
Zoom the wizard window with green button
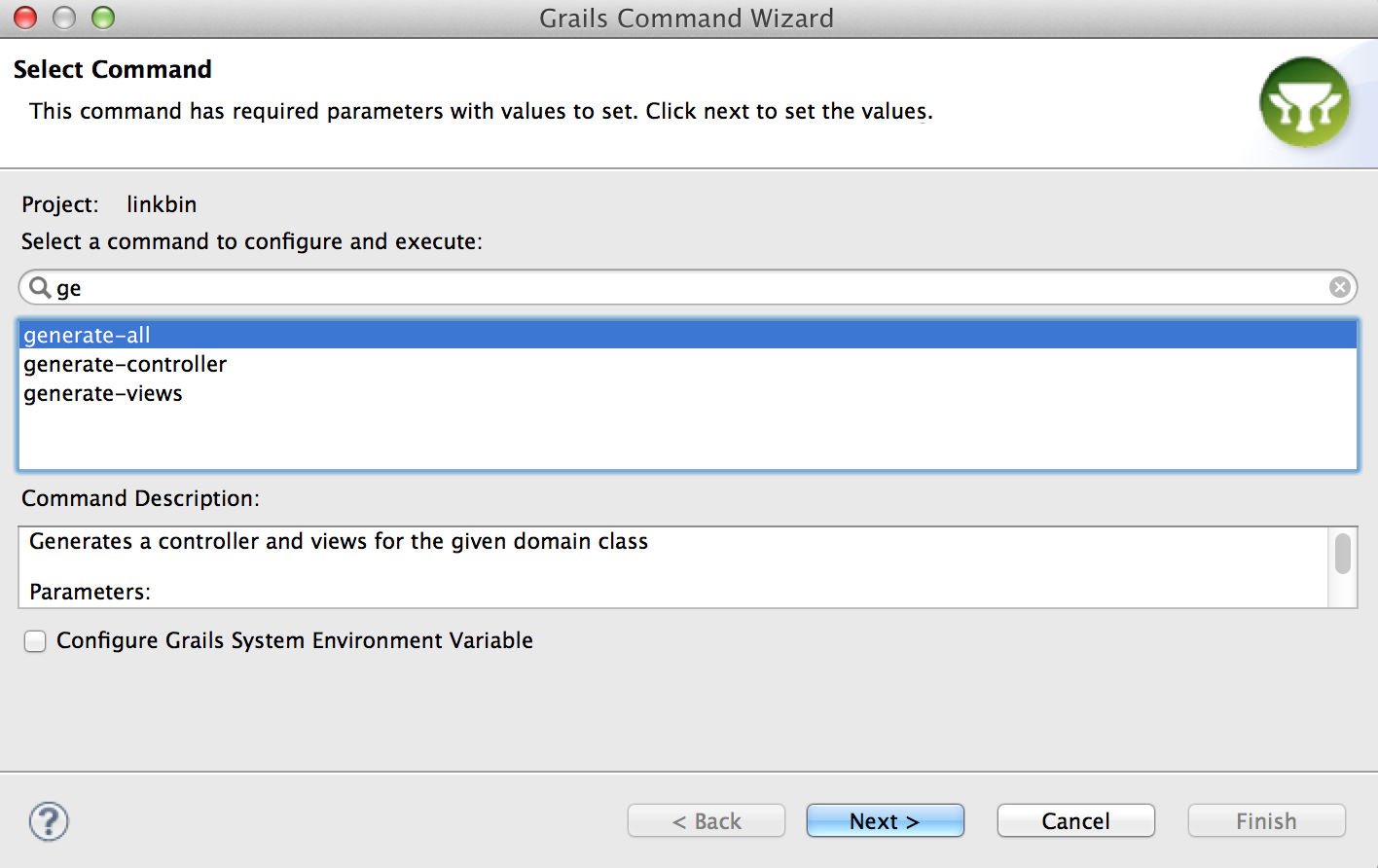point(103,18)
